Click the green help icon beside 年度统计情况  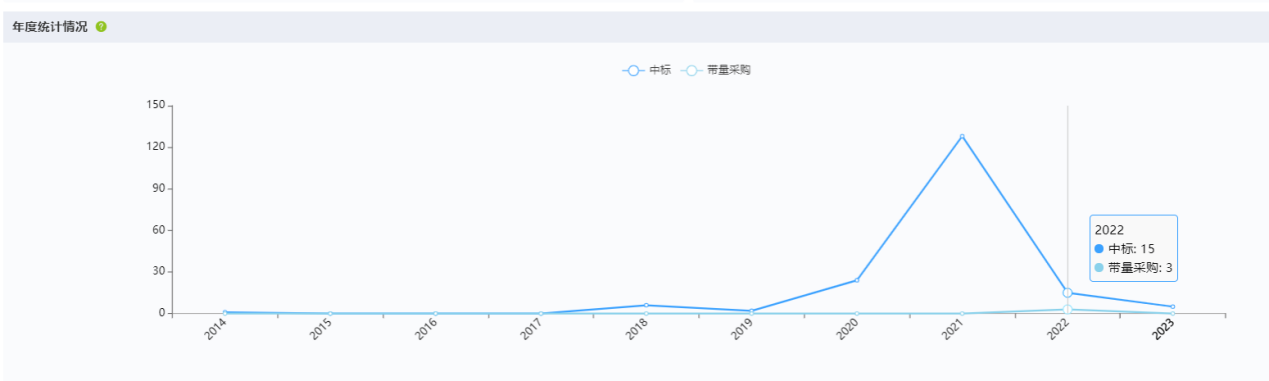(x=101, y=27)
